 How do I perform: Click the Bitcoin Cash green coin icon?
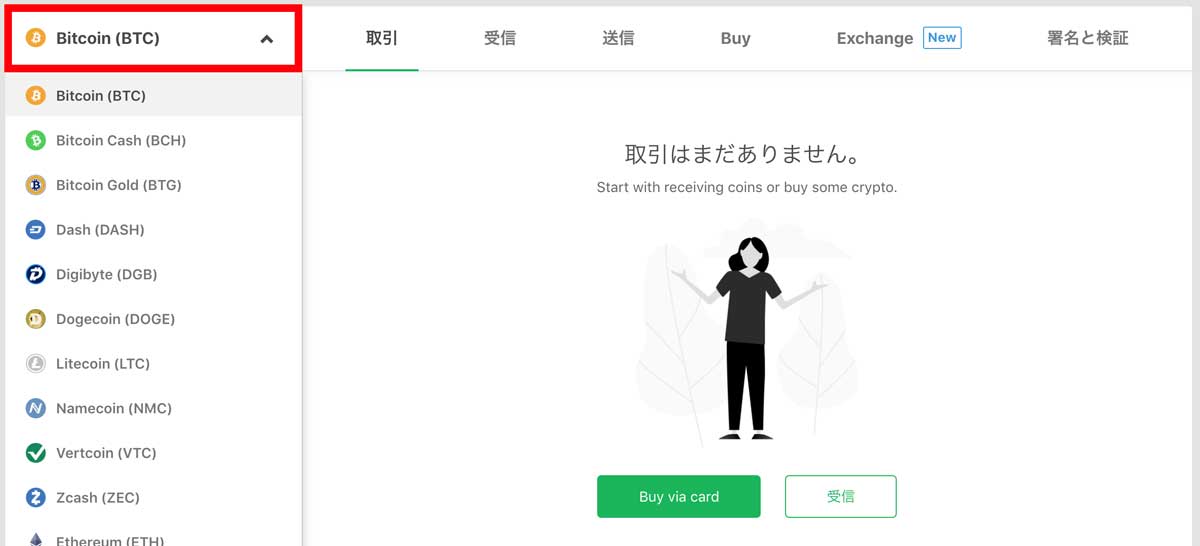coord(36,141)
